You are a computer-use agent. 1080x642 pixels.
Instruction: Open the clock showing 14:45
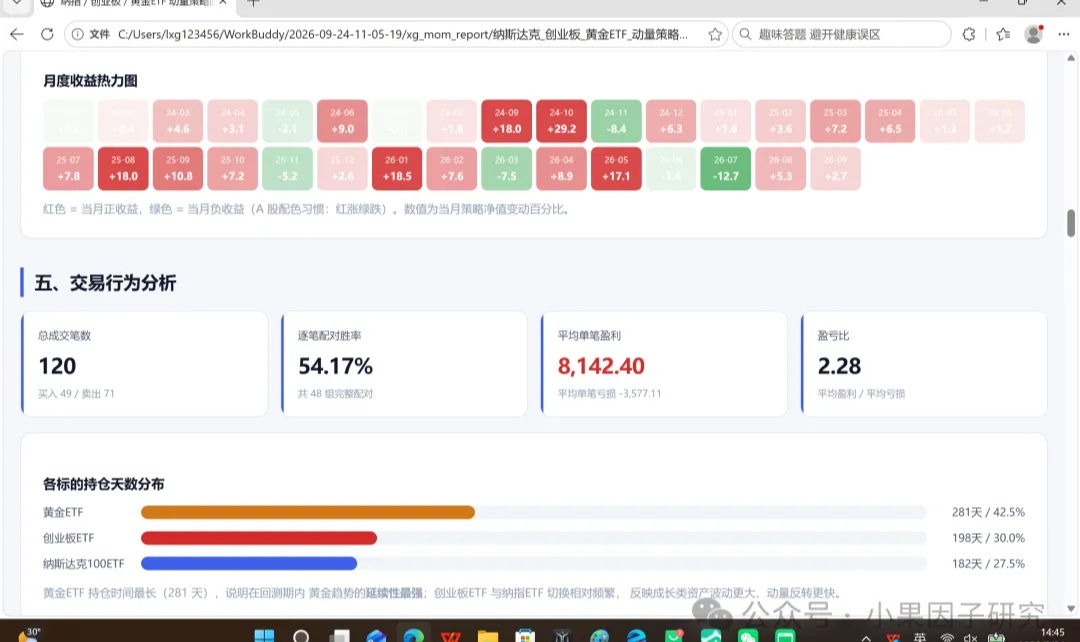coord(1052,632)
